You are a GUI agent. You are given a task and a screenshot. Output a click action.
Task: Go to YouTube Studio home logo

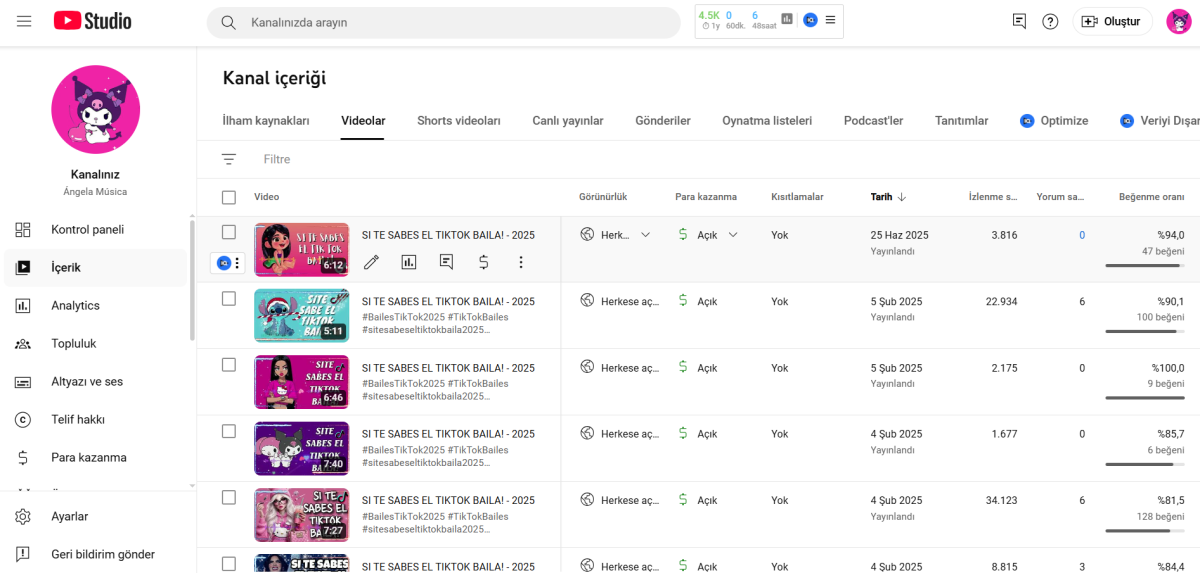[93, 21]
